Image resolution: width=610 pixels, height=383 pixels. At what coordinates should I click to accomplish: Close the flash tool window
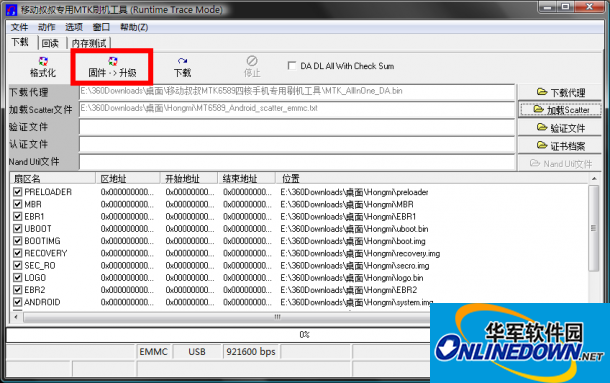click(589, 7)
